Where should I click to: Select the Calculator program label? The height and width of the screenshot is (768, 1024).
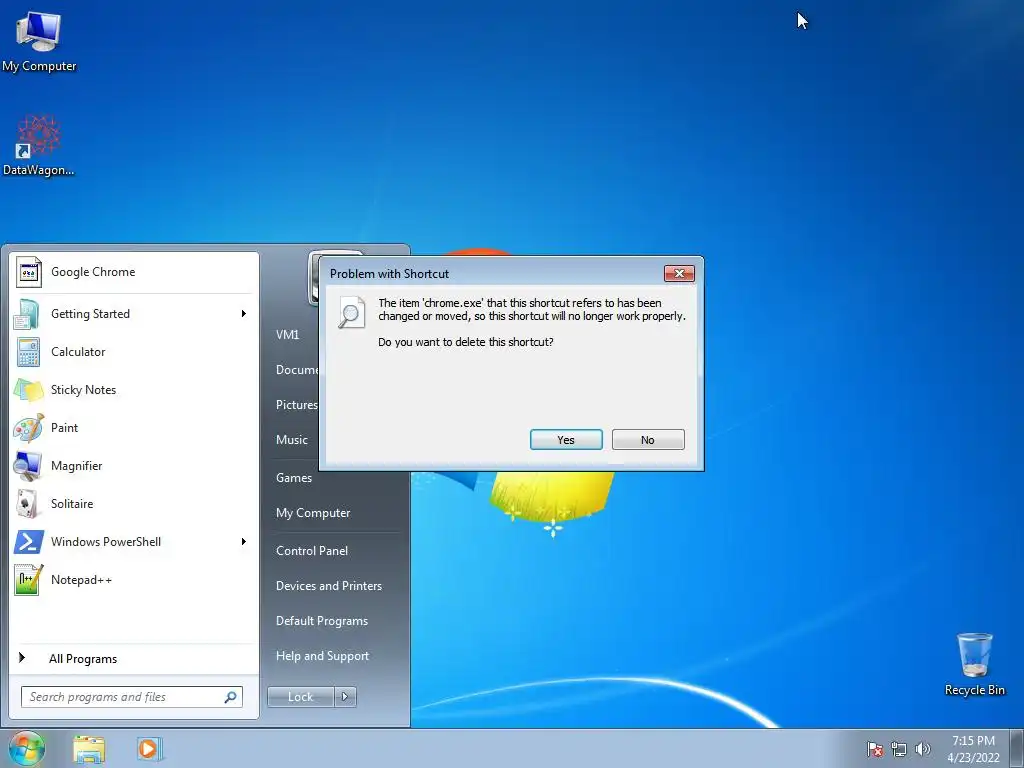click(x=78, y=351)
